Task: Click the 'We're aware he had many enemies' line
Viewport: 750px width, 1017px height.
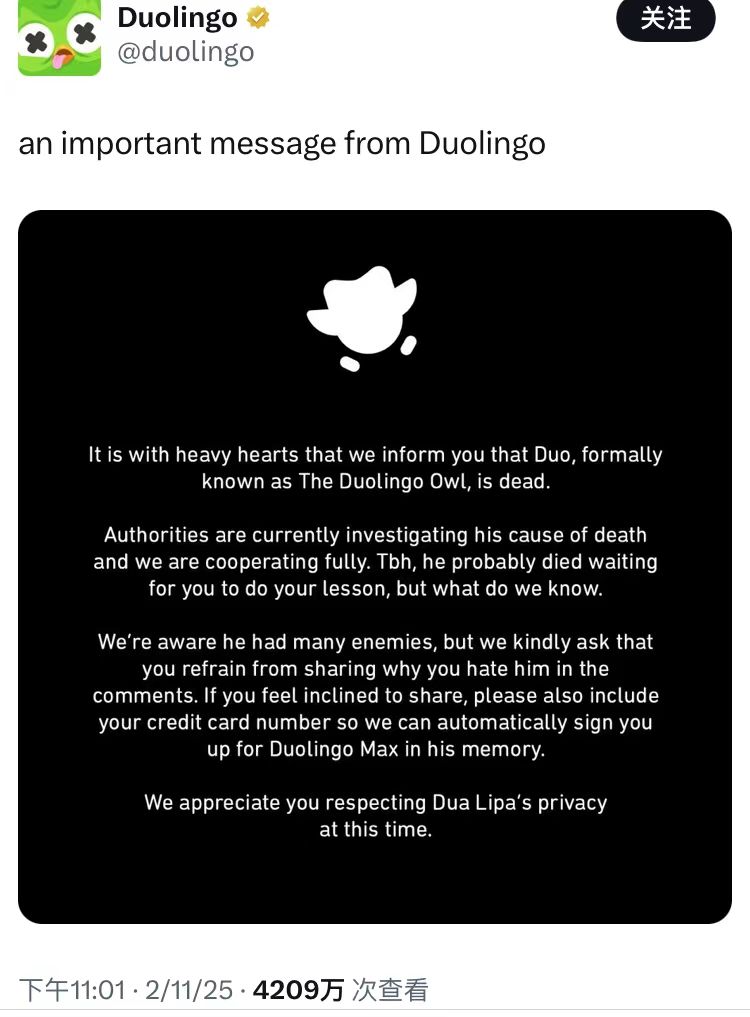Action: [x=376, y=642]
